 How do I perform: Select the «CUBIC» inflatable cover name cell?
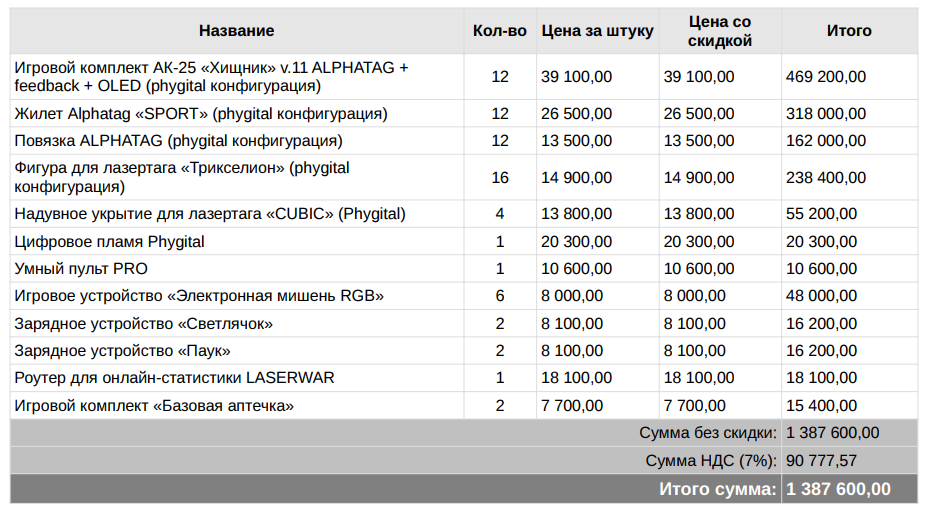(210, 214)
